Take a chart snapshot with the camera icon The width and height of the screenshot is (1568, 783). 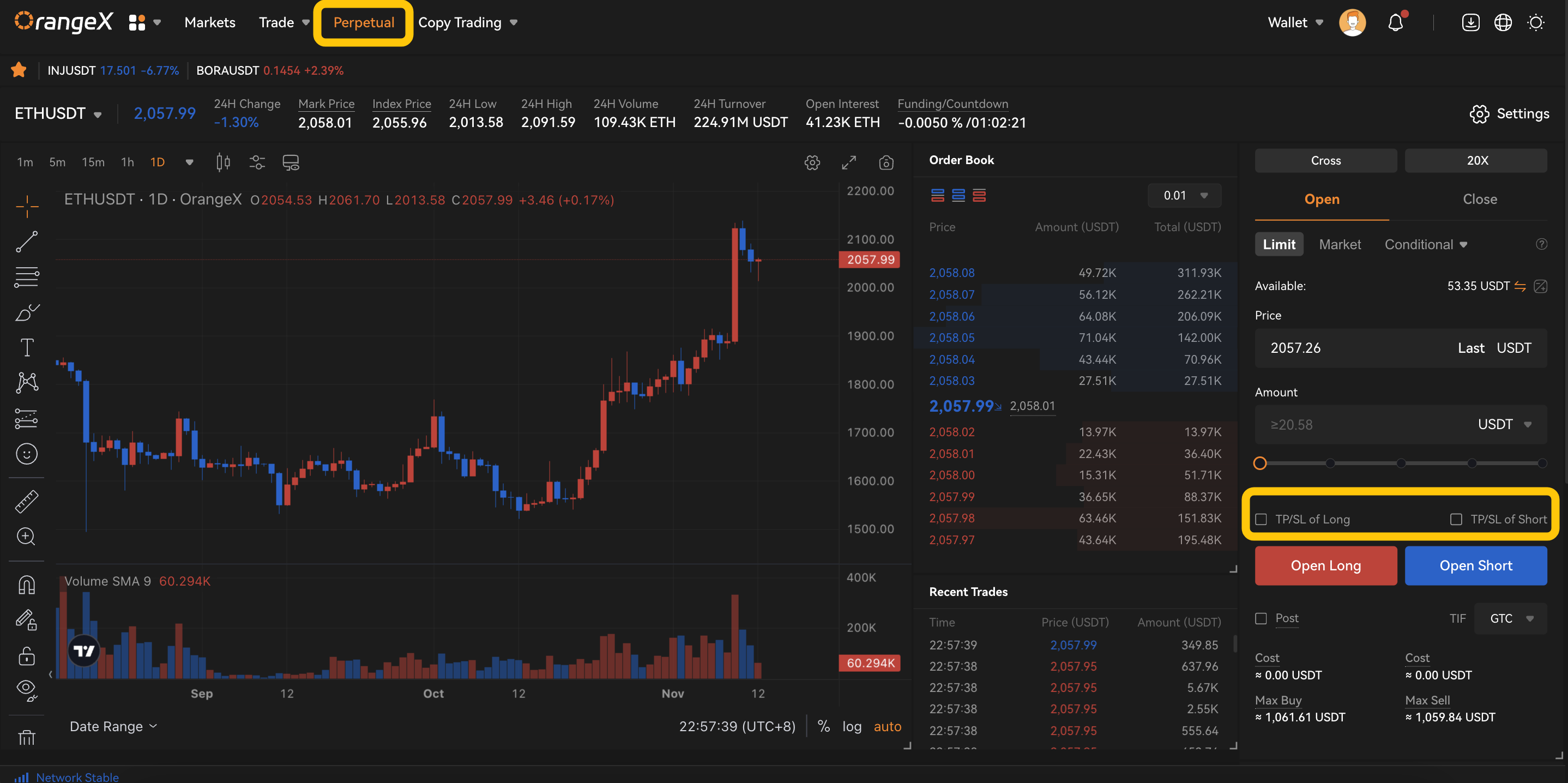pyautogui.click(x=886, y=162)
